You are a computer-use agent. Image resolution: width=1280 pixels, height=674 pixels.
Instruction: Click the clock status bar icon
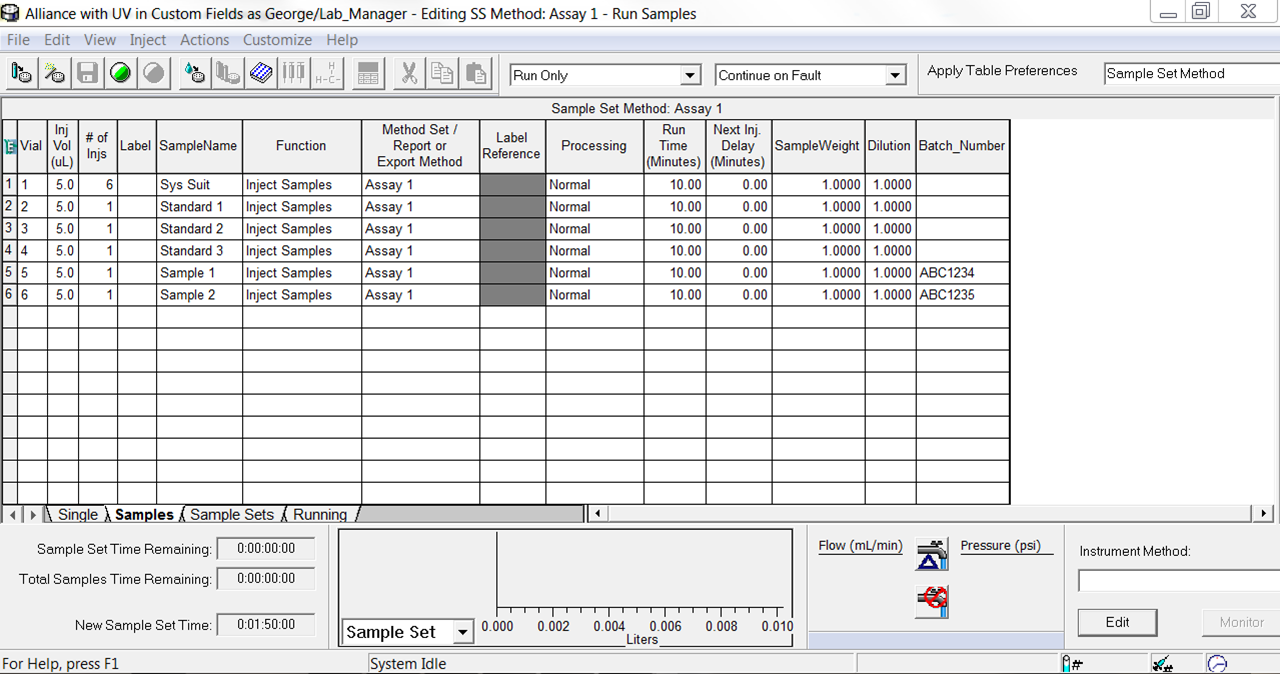coord(1217,664)
